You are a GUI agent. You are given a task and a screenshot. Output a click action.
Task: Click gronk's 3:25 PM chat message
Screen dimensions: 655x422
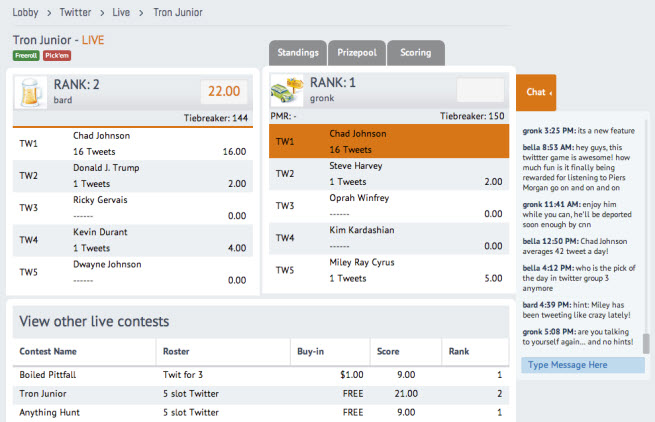pos(579,131)
